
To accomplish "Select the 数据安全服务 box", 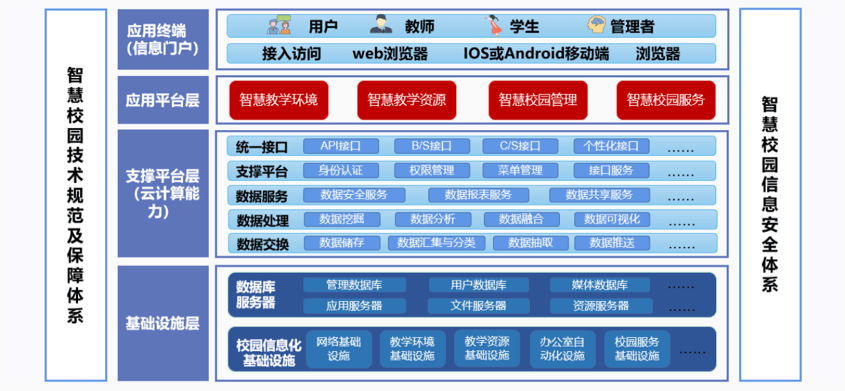I will coord(354,195).
